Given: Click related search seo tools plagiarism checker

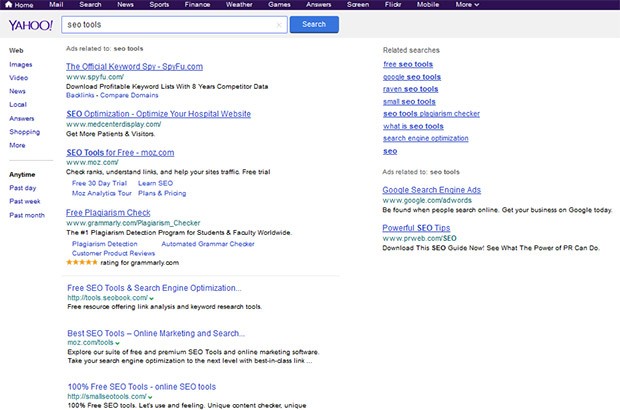Looking at the screenshot, I should pyautogui.click(x=431, y=114).
